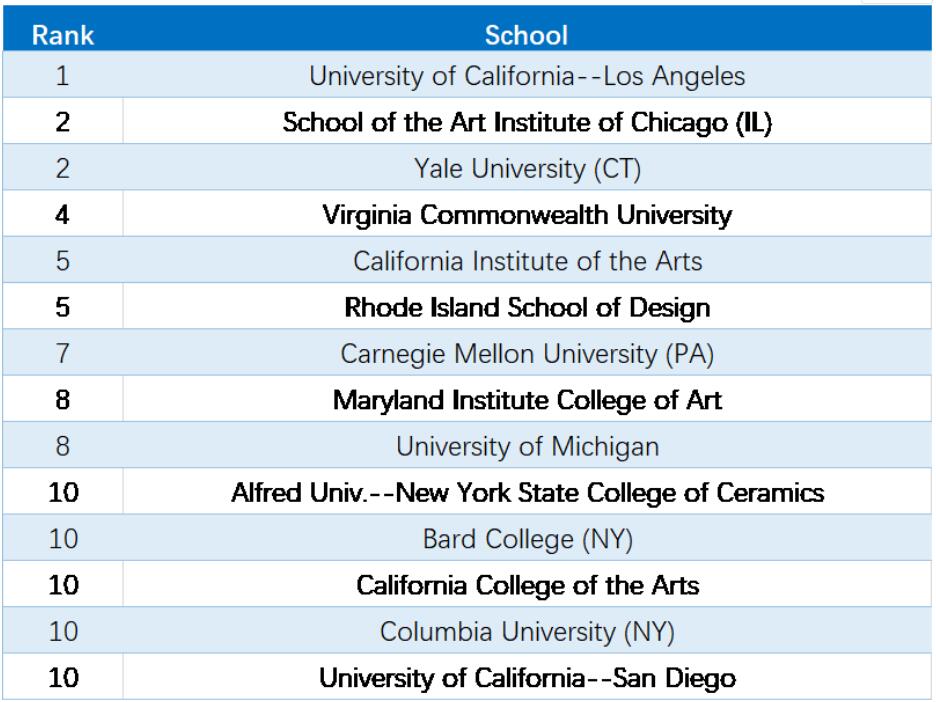Screen dimensions: 936x702
Task: Click rank 1 cell in first row
Action: tap(63, 75)
